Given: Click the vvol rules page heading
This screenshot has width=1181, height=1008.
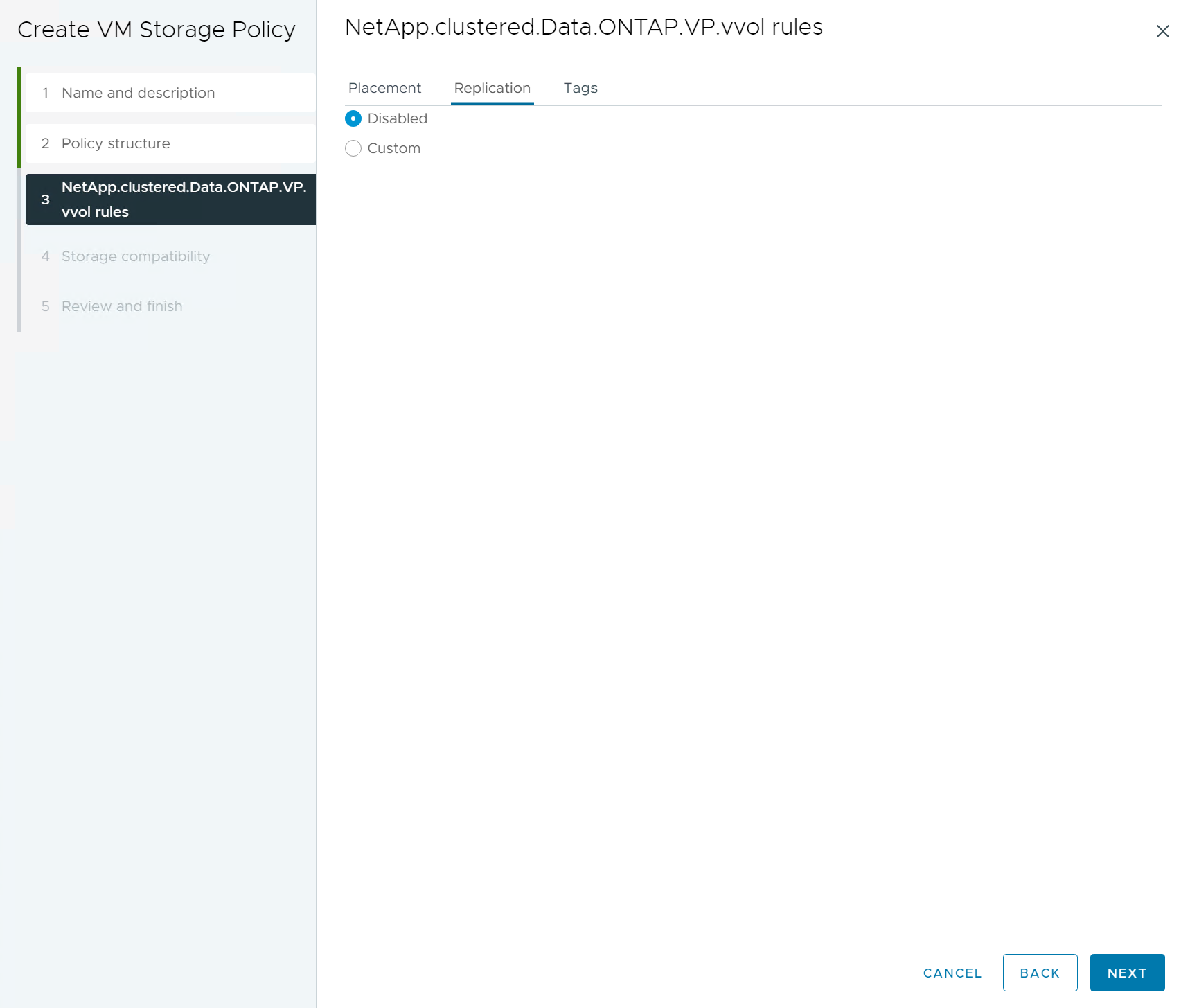Looking at the screenshot, I should (583, 27).
